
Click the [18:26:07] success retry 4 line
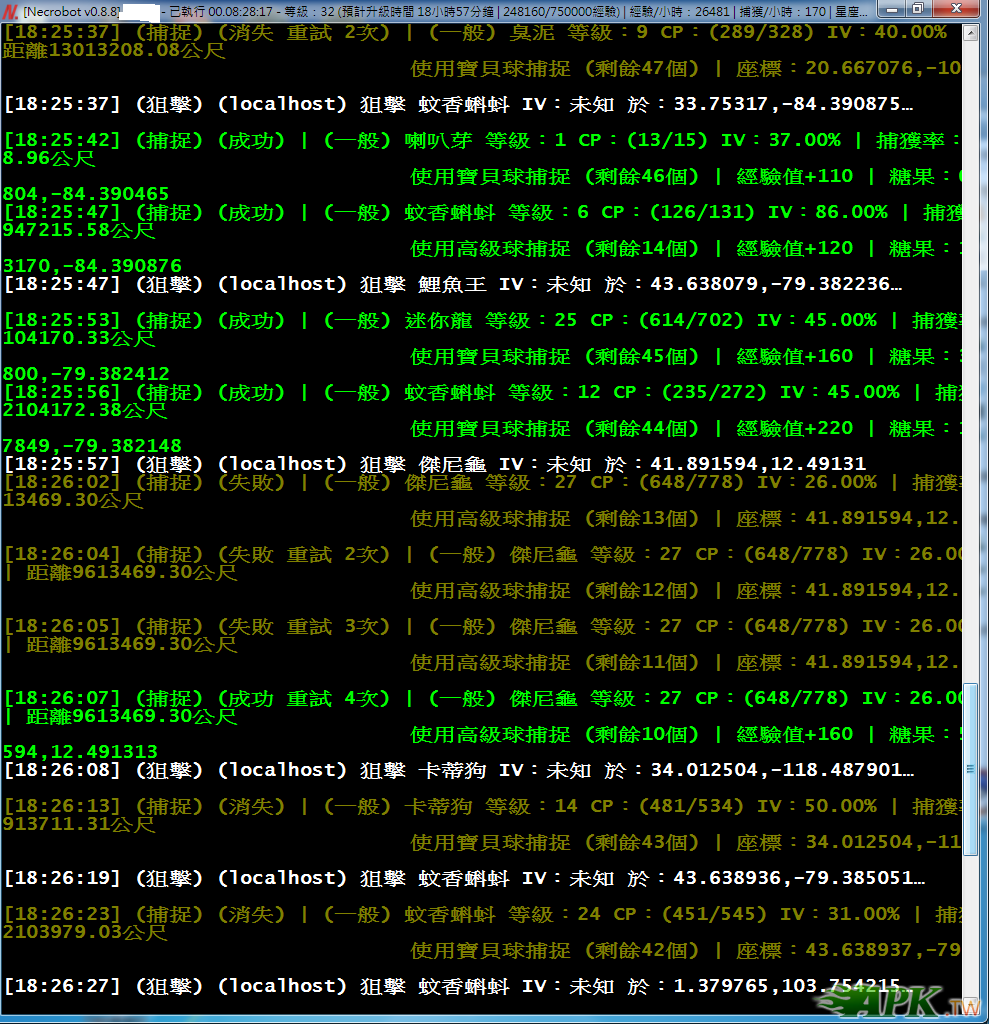pyautogui.click(x=482, y=697)
